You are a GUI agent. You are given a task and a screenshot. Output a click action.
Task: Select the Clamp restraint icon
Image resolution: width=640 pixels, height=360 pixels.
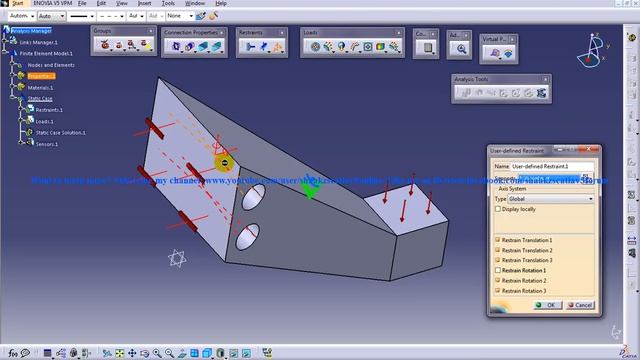(250, 47)
